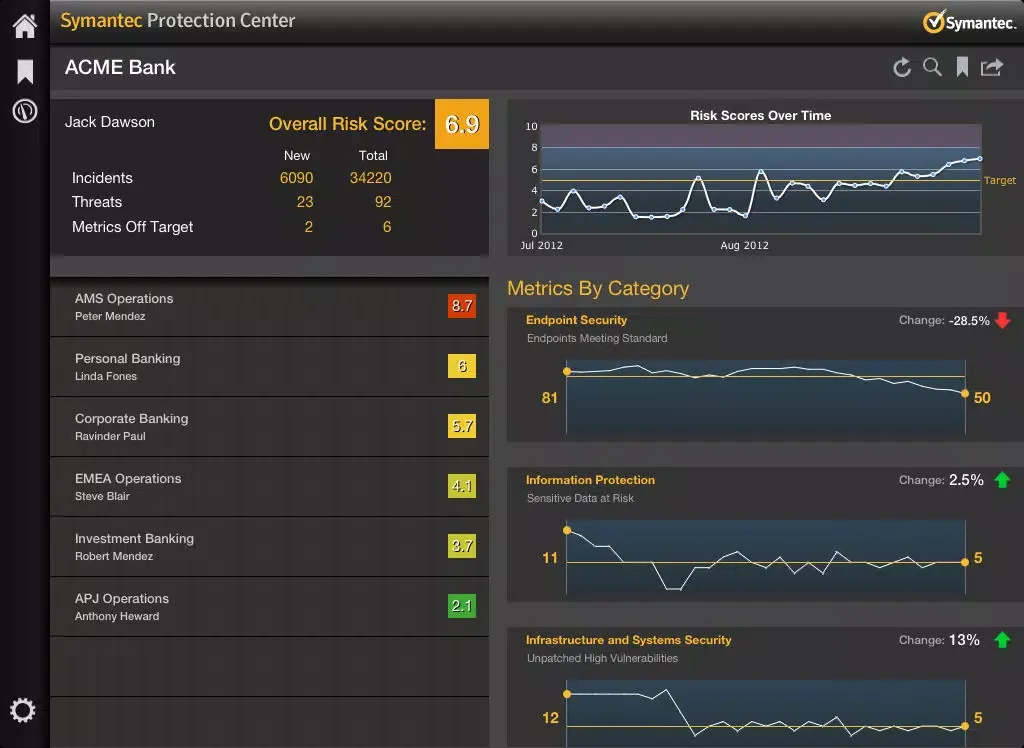Click the 2.5% change value
The width and height of the screenshot is (1024, 748).
966,480
